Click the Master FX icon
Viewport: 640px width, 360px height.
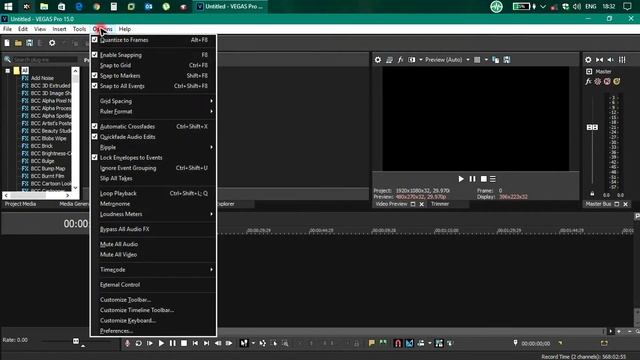pyautogui.click(x=588, y=81)
